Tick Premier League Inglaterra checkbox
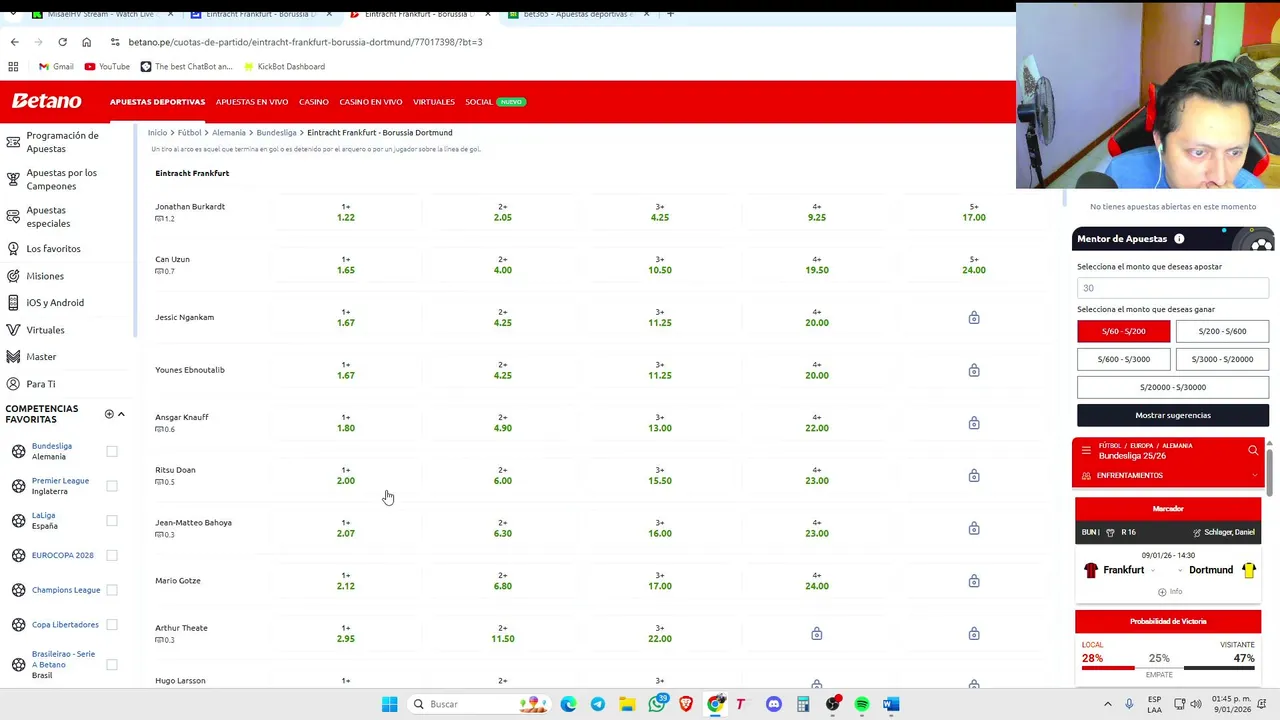The width and height of the screenshot is (1280, 720). point(112,486)
